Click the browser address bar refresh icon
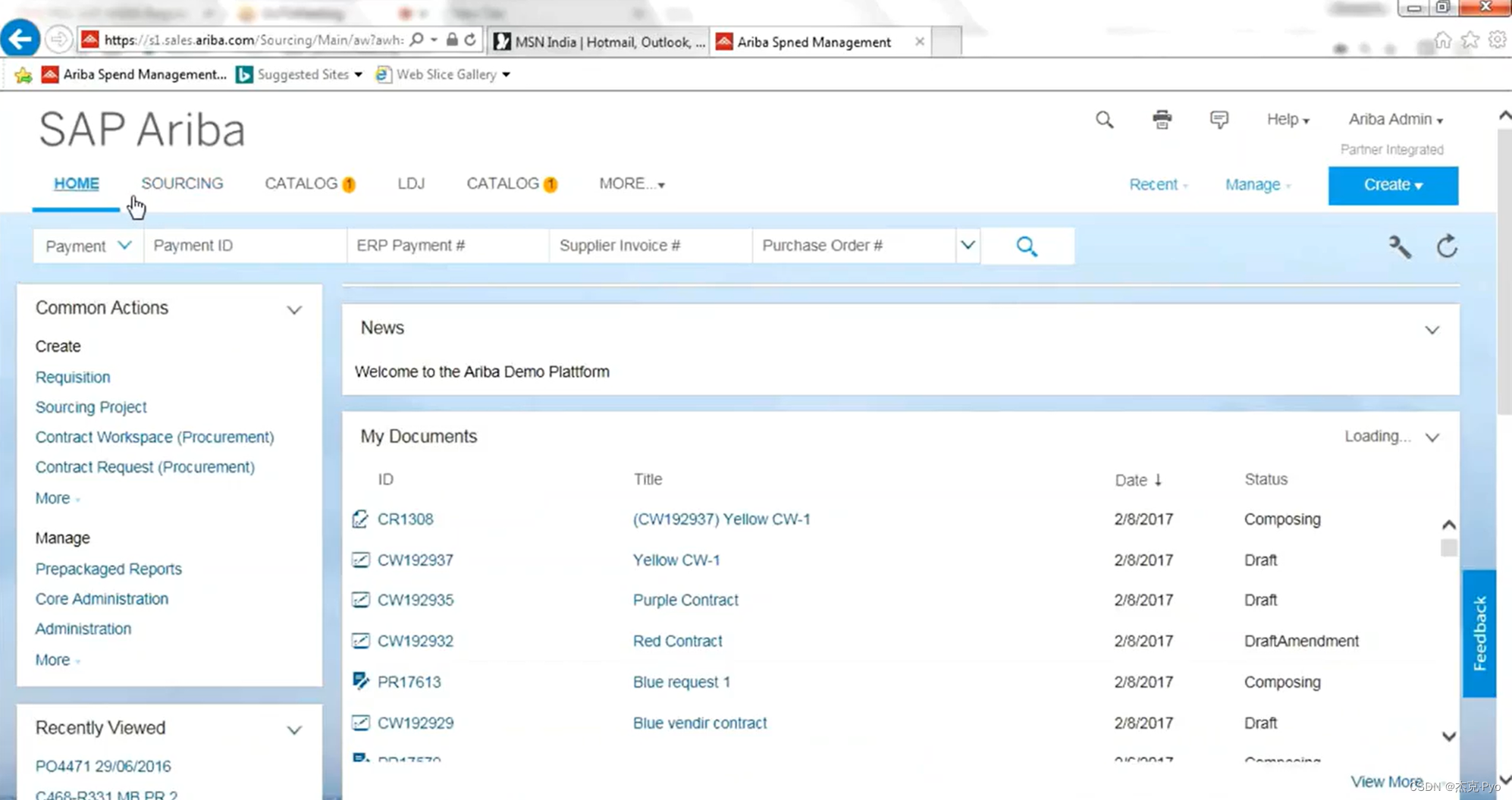1512x800 pixels. point(470,39)
